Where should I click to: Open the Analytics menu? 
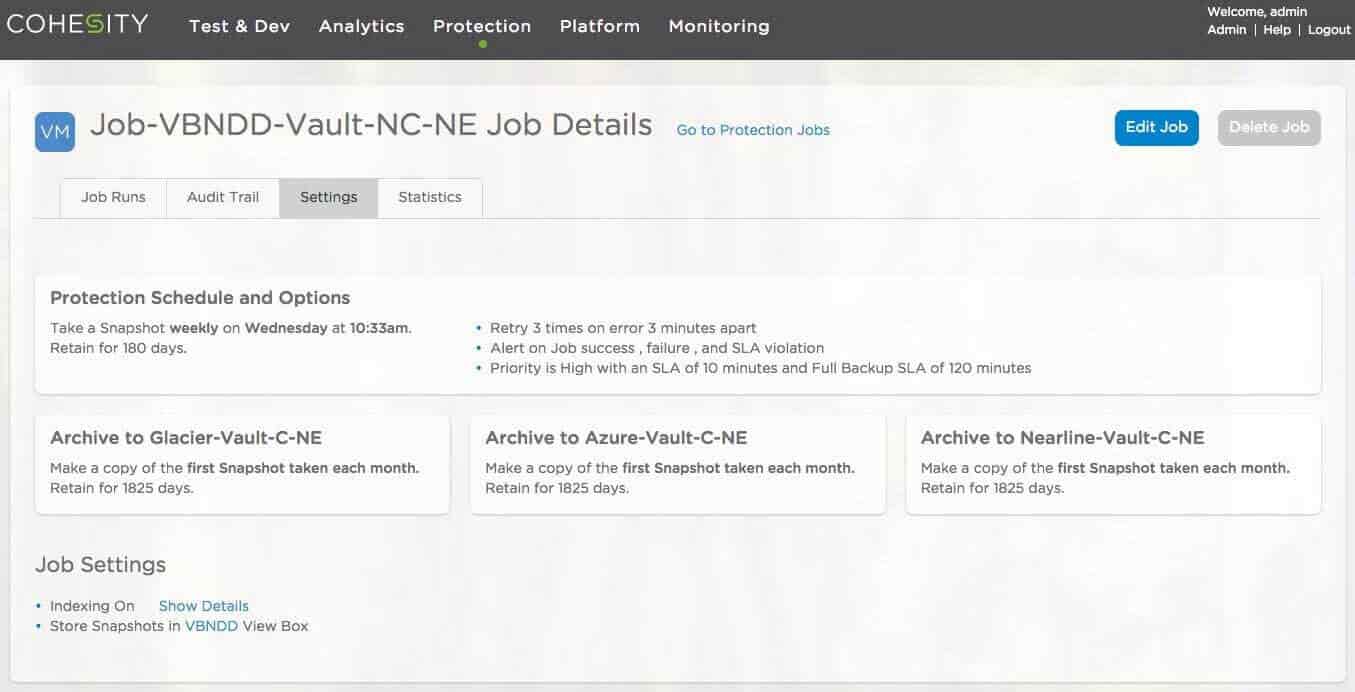pyautogui.click(x=361, y=26)
